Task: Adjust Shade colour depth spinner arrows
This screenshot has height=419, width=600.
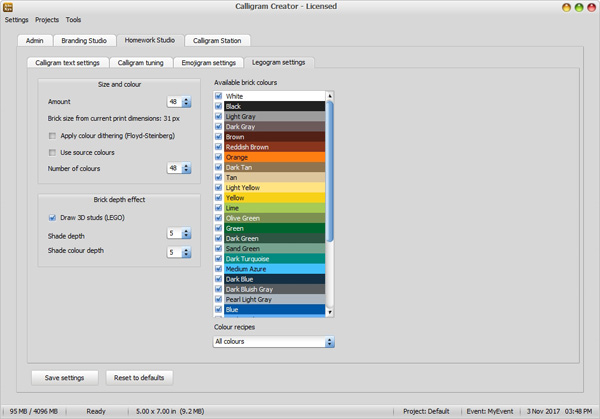Action: (x=186, y=253)
